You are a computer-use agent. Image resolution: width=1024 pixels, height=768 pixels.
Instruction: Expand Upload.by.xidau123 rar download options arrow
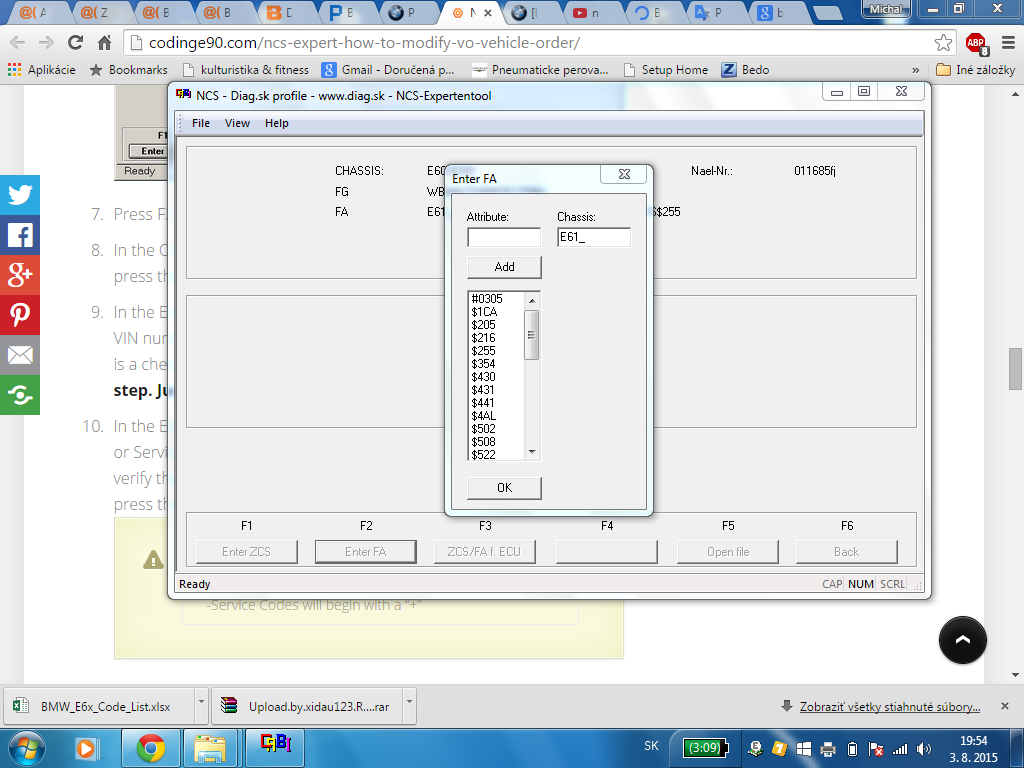point(409,703)
